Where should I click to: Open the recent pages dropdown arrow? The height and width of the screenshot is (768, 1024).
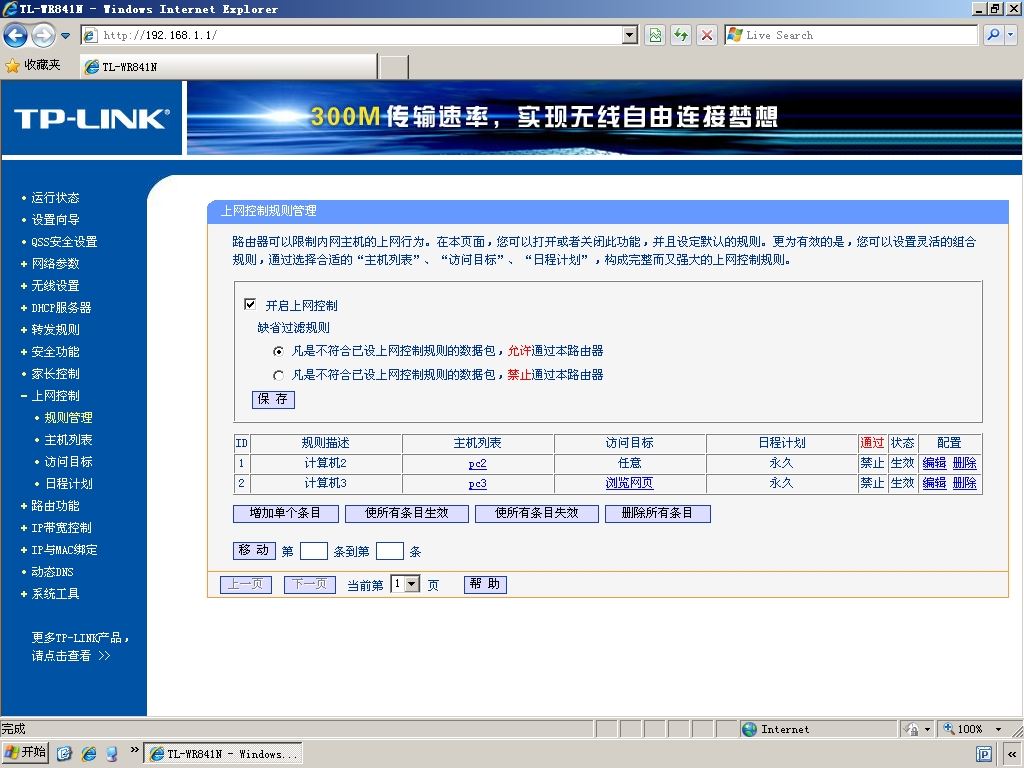(x=65, y=35)
